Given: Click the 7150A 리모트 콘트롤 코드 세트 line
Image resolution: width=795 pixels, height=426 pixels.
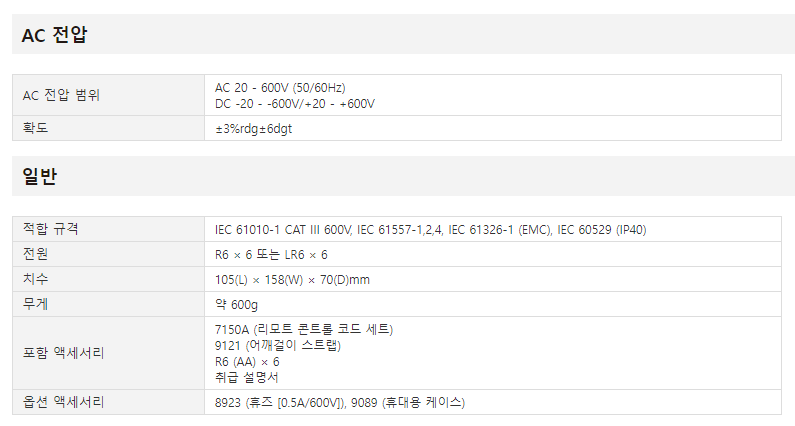Looking at the screenshot, I should (304, 329).
